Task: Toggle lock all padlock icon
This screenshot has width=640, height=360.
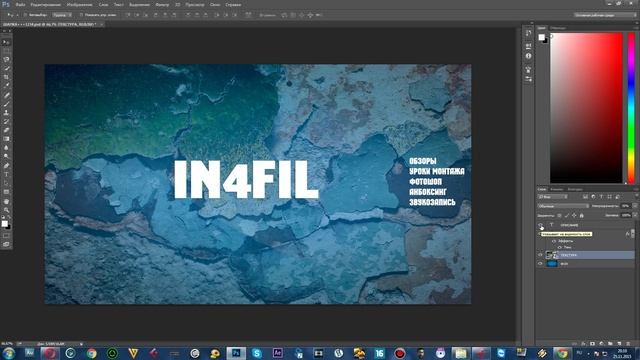Action: tap(582, 216)
